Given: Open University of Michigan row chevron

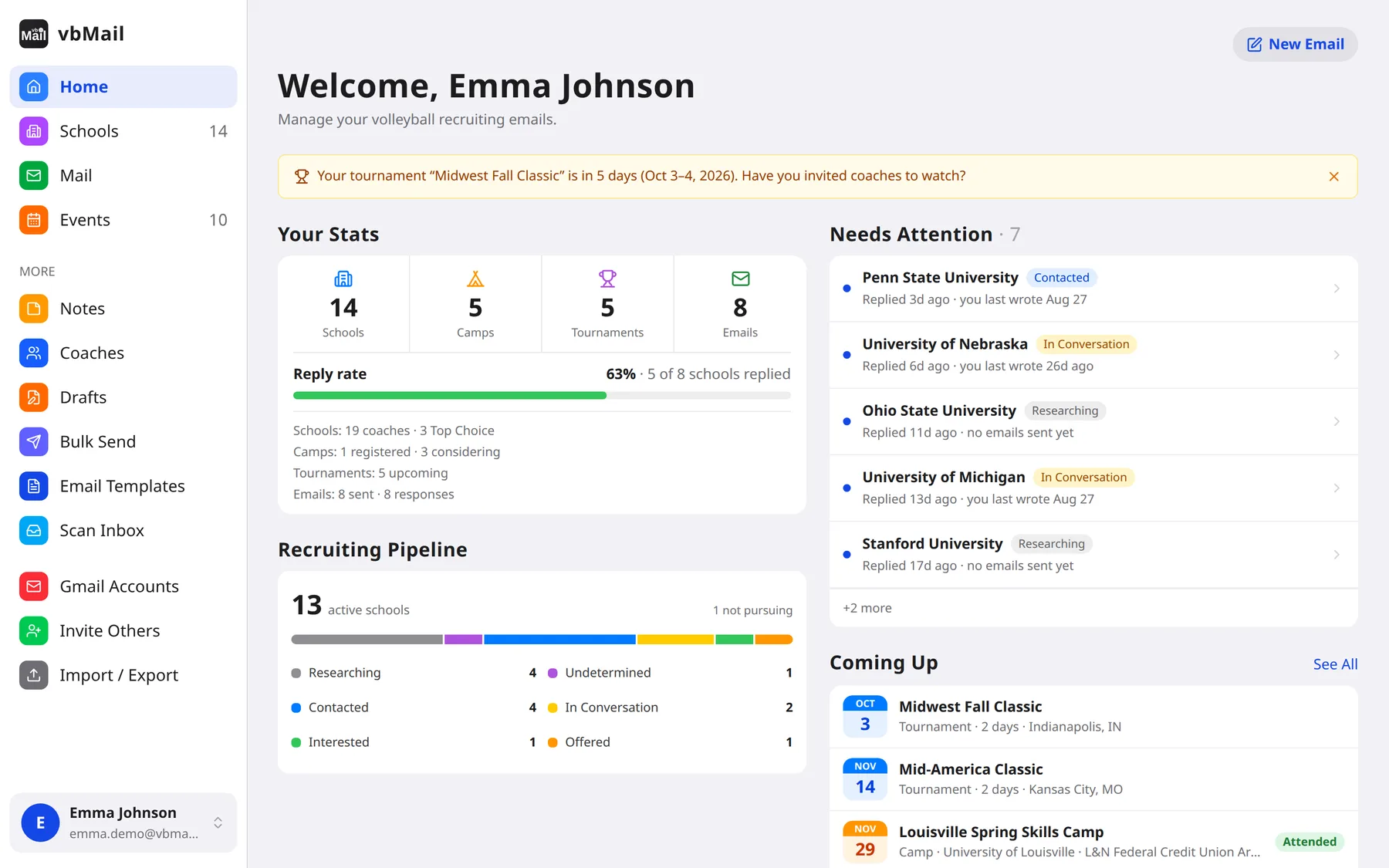Looking at the screenshot, I should (1337, 488).
